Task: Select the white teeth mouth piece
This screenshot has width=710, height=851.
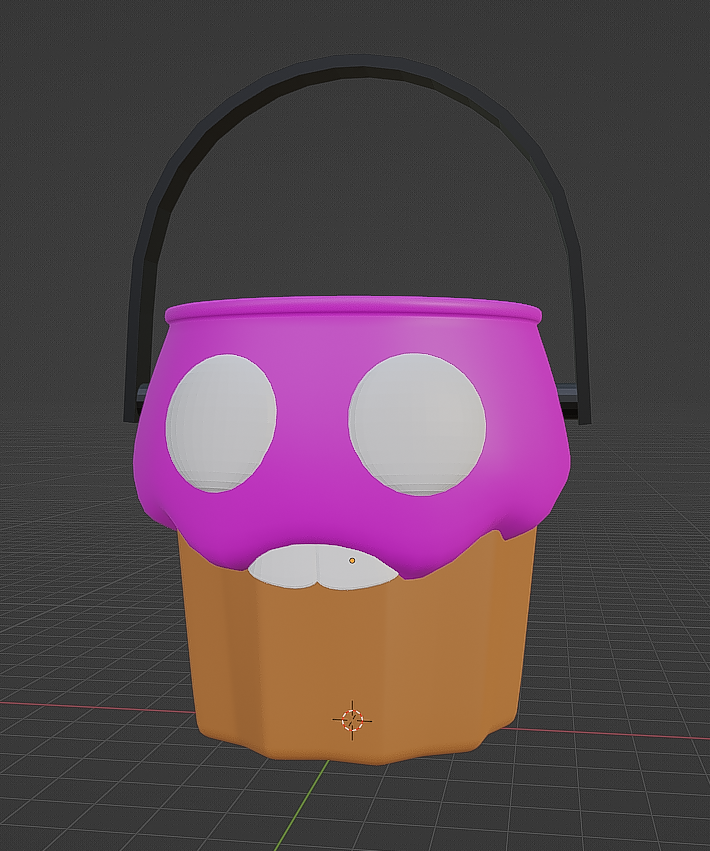Action: (x=323, y=568)
